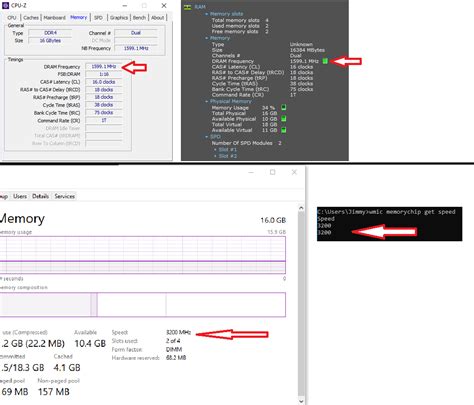Click the "157 MB" Non-paged pool value
The width and height of the screenshot is (474, 405).
54,392
